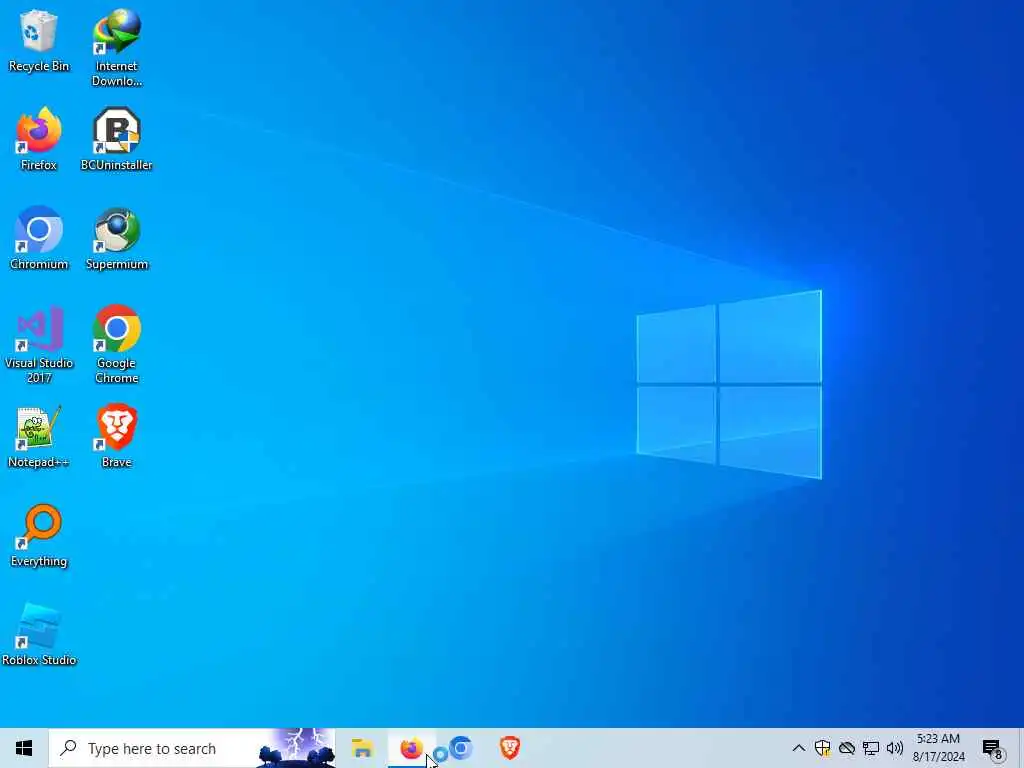Open the network status tray icon
The width and height of the screenshot is (1024, 768).
(871, 748)
